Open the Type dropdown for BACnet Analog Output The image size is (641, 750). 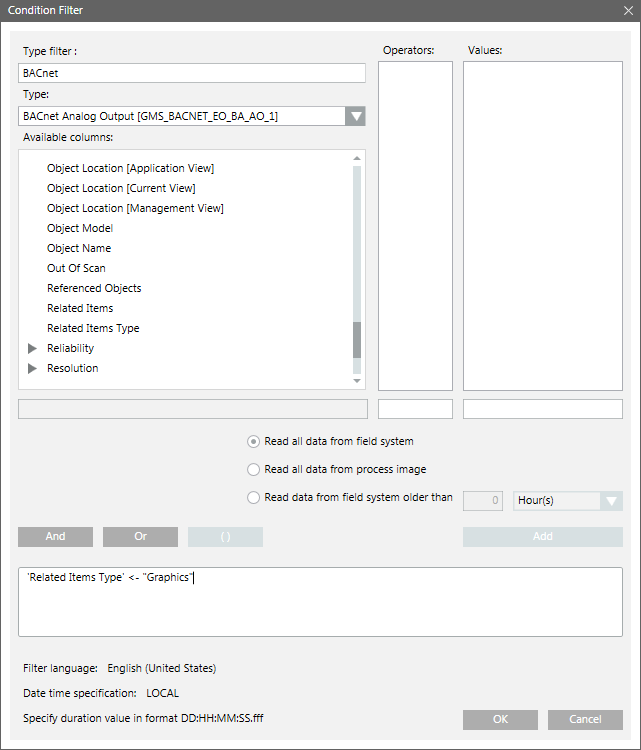[355, 116]
